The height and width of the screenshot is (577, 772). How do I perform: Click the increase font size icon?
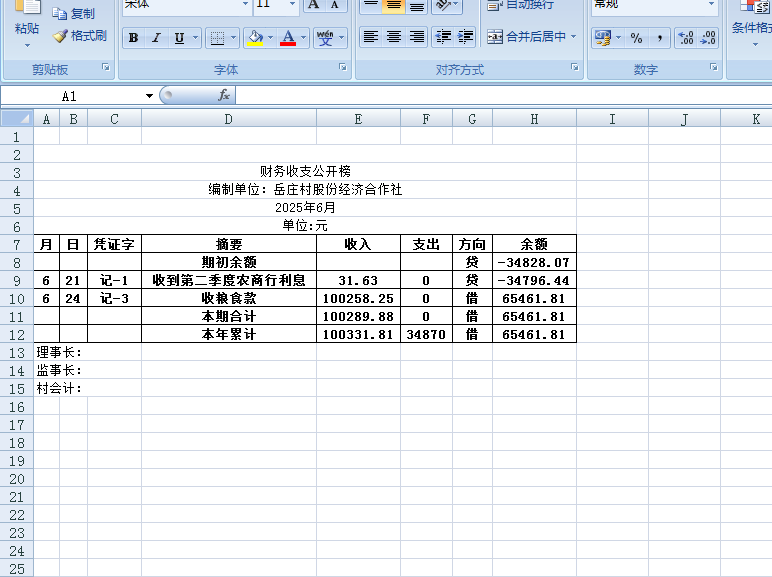[x=313, y=5]
